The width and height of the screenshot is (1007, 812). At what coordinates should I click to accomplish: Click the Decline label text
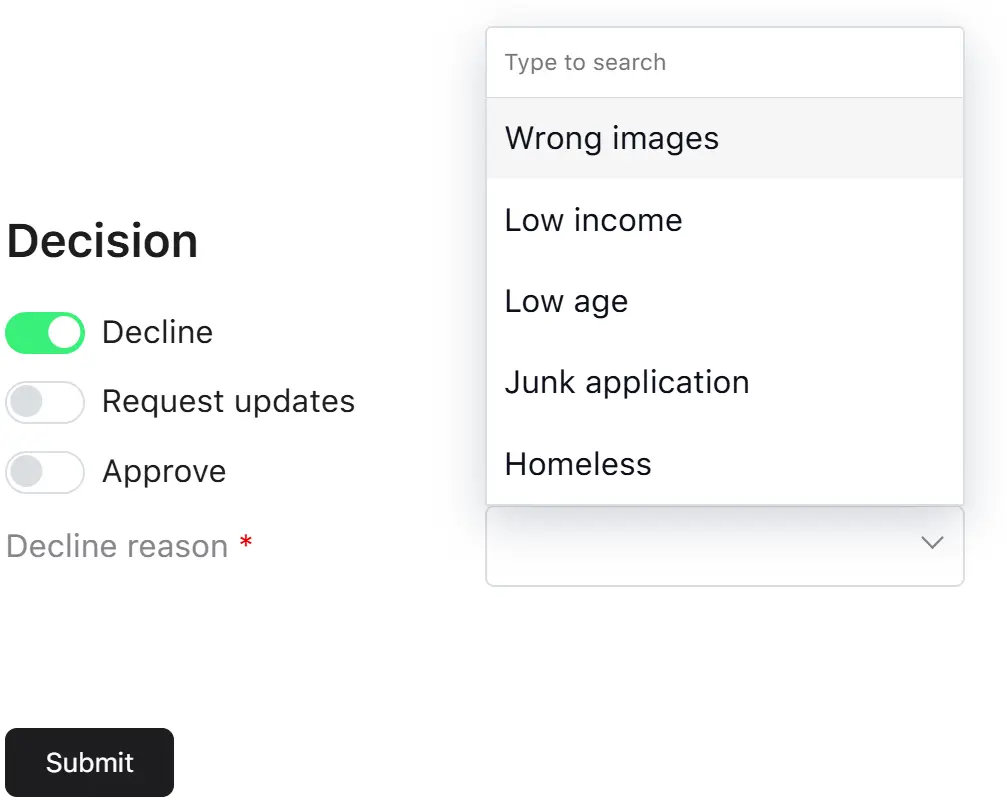pyautogui.click(x=157, y=332)
